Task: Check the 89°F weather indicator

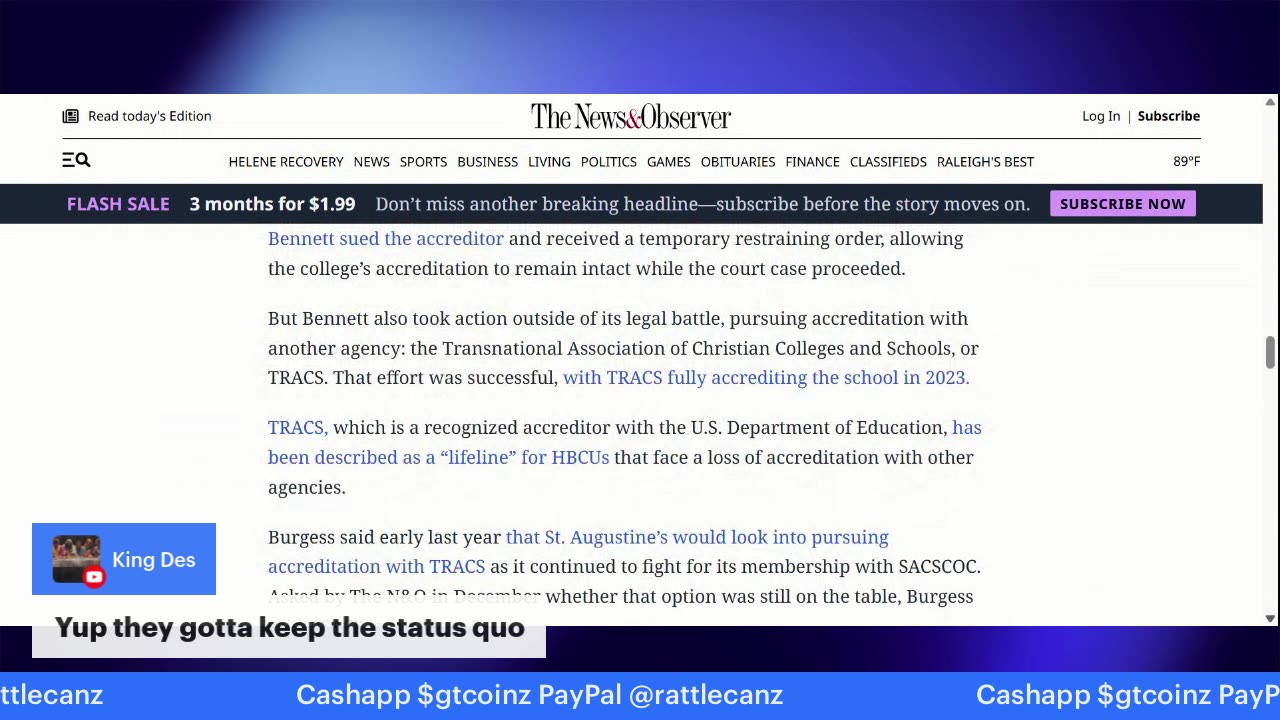Action: (x=1186, y=161)
